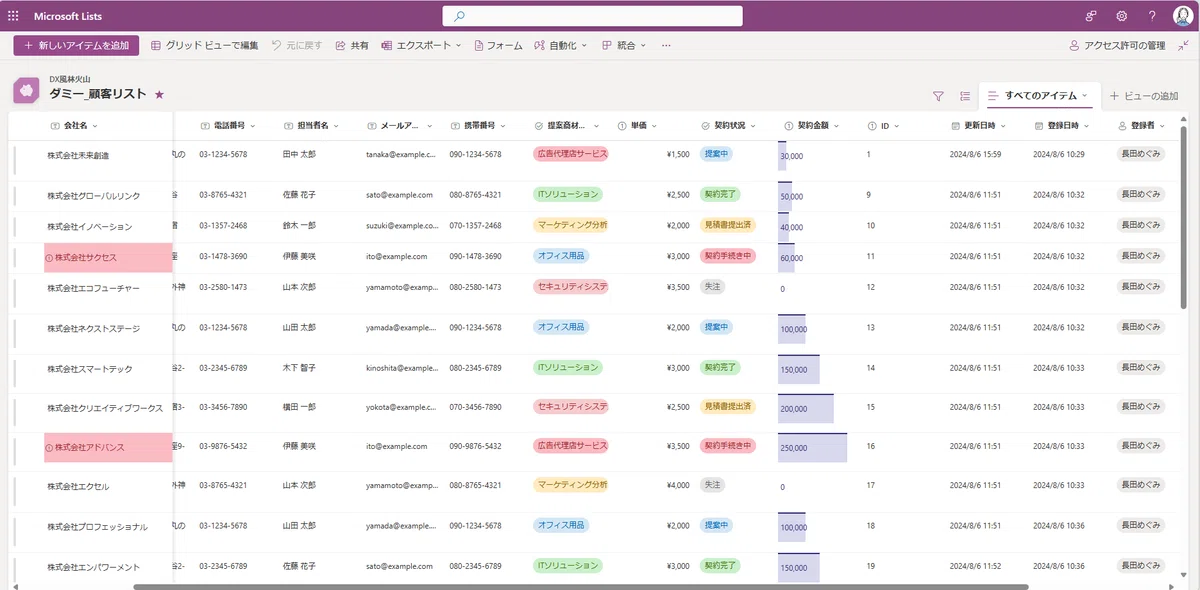The width and height of the screenshot is (1200, 590).
Task: Click the group-by icon beside the filter
Action: [x=965, y=96]
